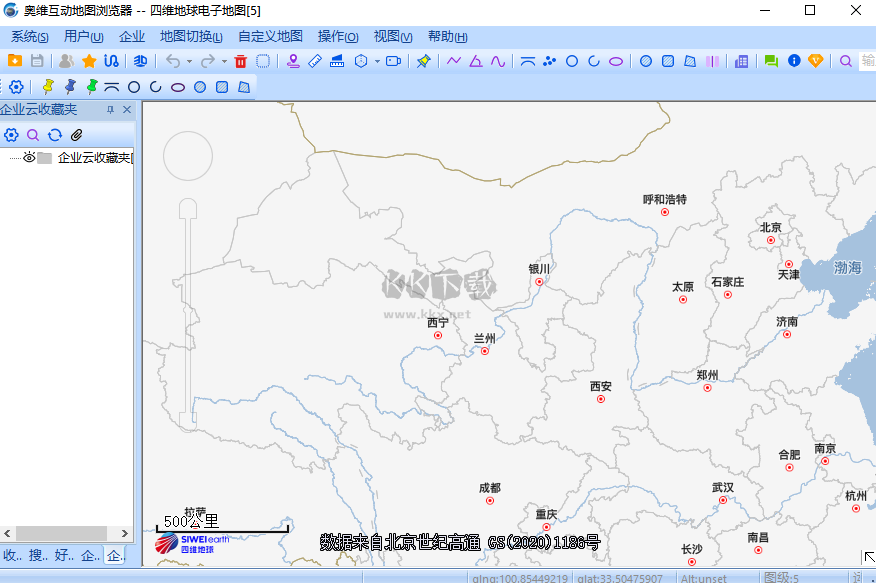Viewport: 876px width, 583px height.
Task: Pin the 企业云收藏夹 panel open
Action: 111,110
